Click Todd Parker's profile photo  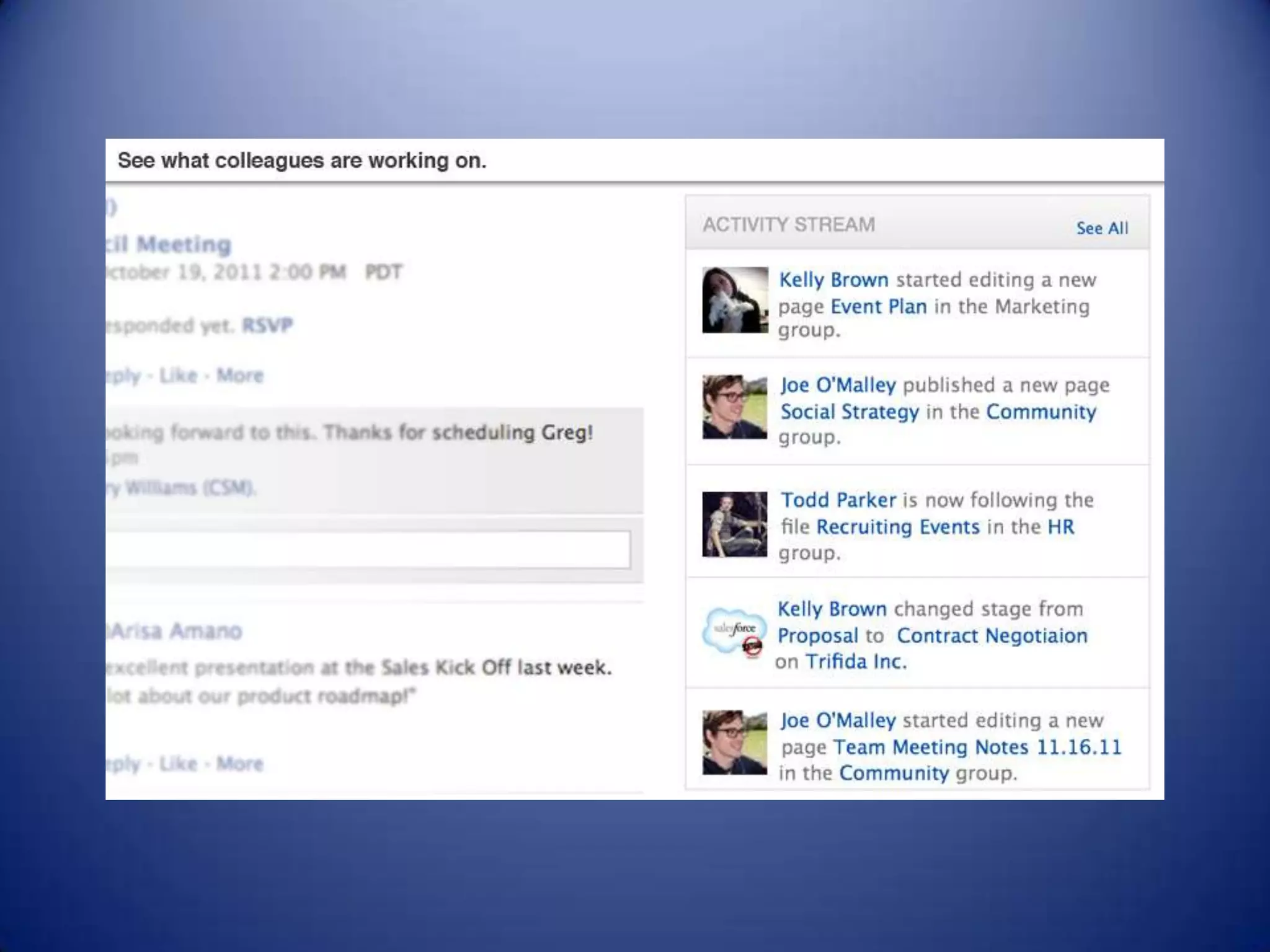(x=735, y=524)
